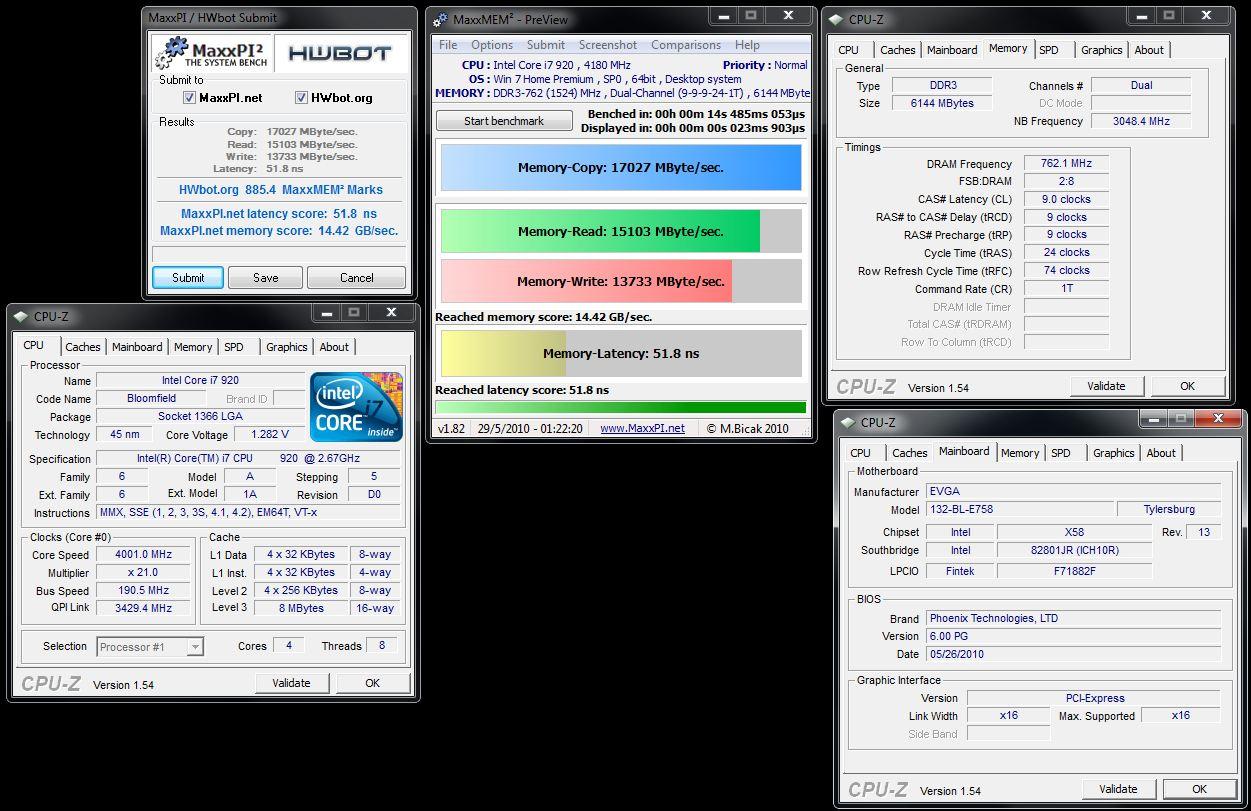Screen dimensions: 1251x811
Task: Toggle the MaxxPI.net submit checkbox
Action: [x=189, y=97]
